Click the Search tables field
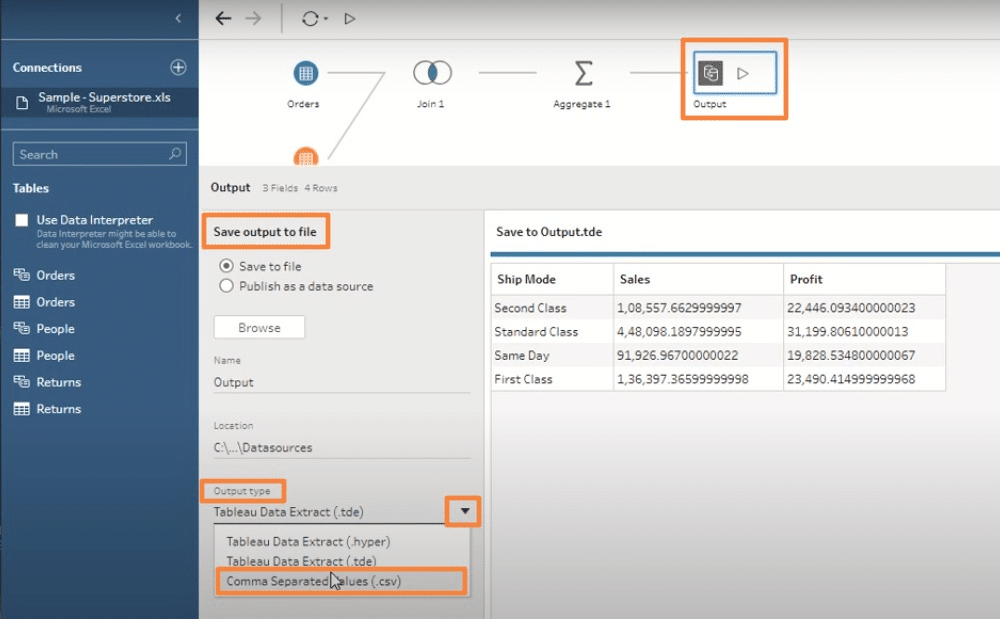 point(99,154)
